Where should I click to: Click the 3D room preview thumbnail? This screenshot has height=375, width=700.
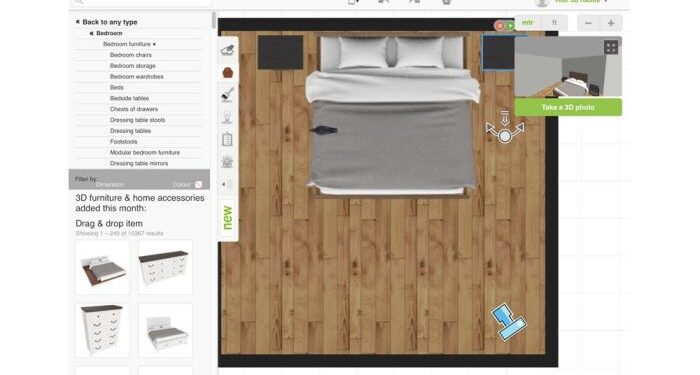point(568,67)
